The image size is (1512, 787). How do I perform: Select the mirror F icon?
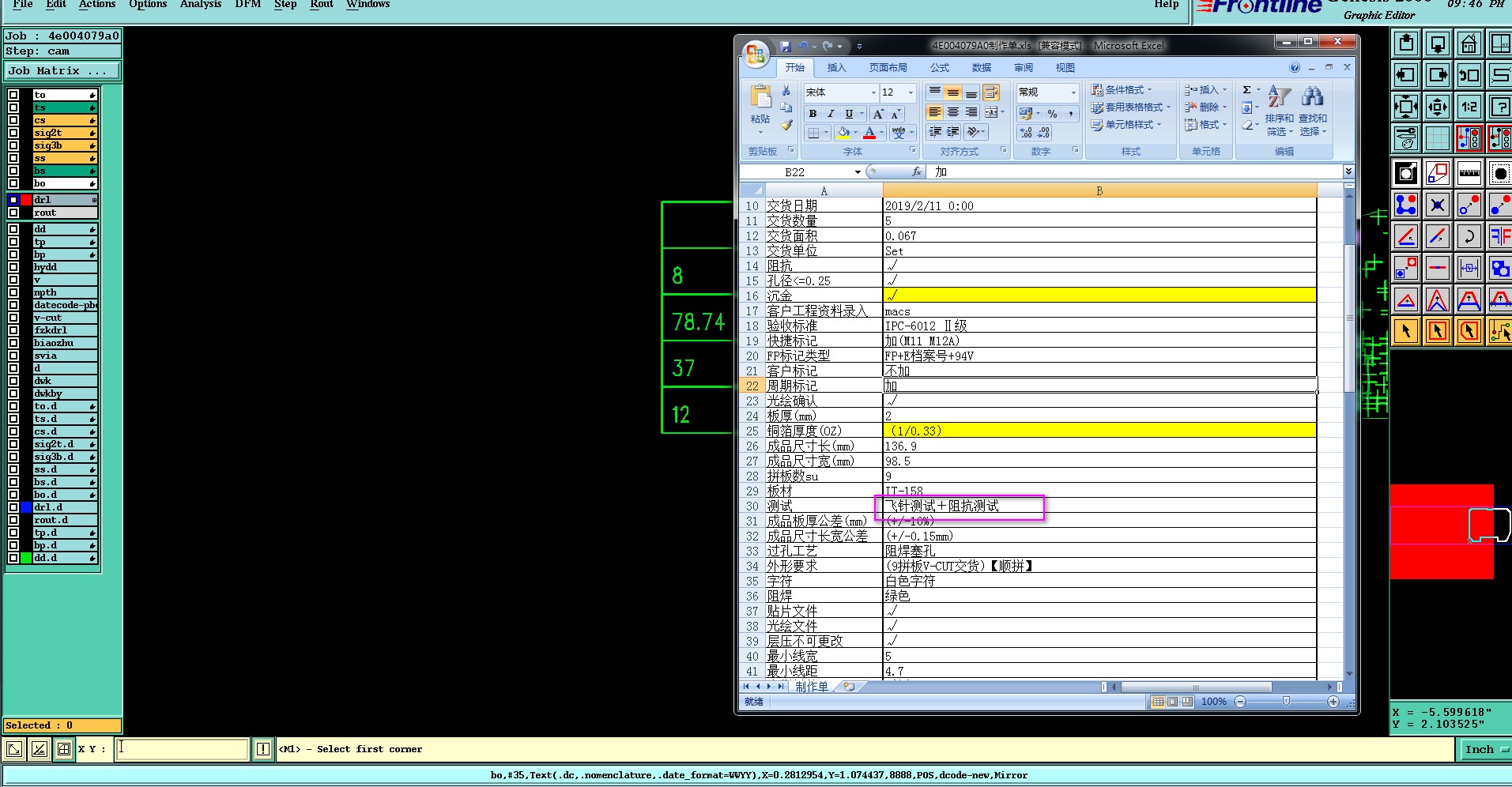(x=1499, y=236)
